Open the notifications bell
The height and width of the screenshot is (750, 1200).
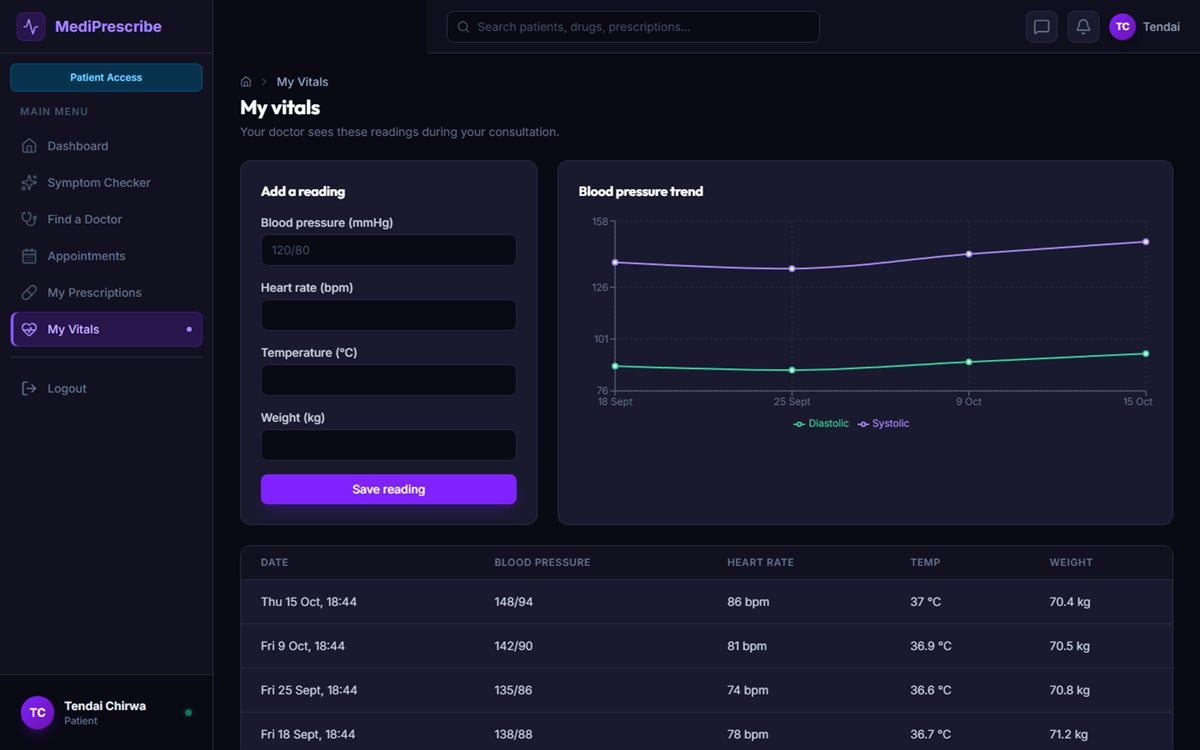(1083, 27)
